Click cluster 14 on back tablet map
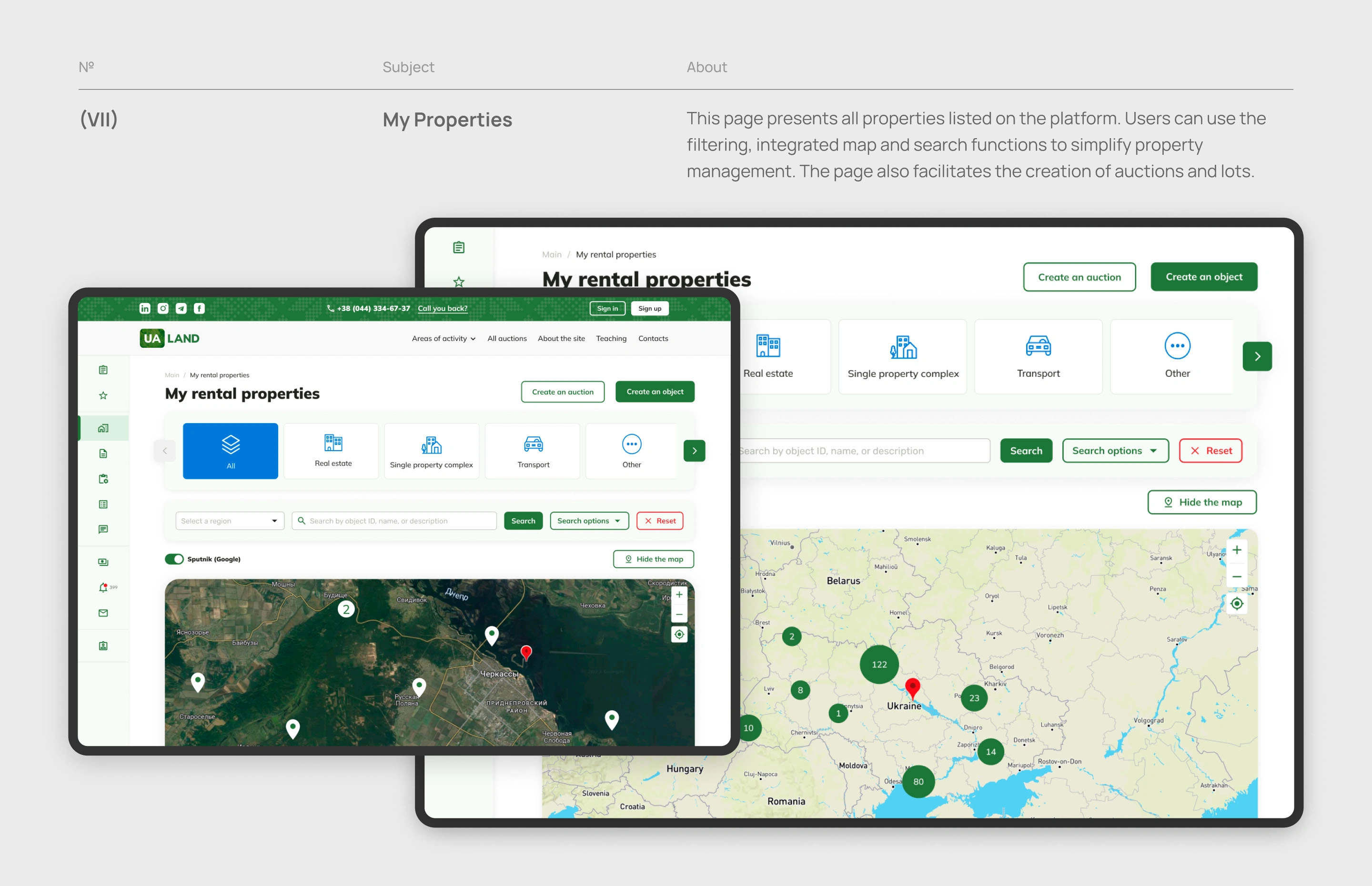This screenshot has height=886, width=1372. click(x=991, y=752)
